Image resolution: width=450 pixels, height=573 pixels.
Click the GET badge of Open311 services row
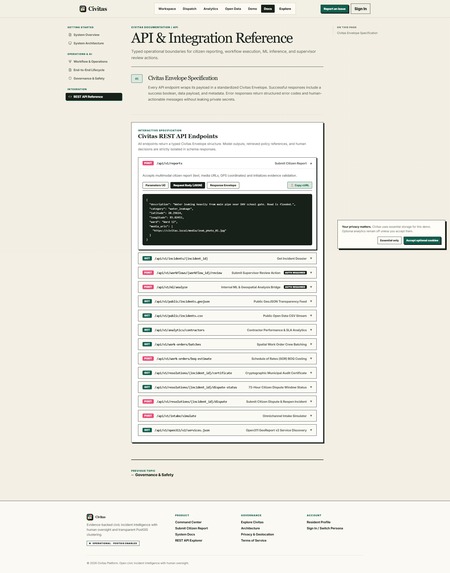147,430
